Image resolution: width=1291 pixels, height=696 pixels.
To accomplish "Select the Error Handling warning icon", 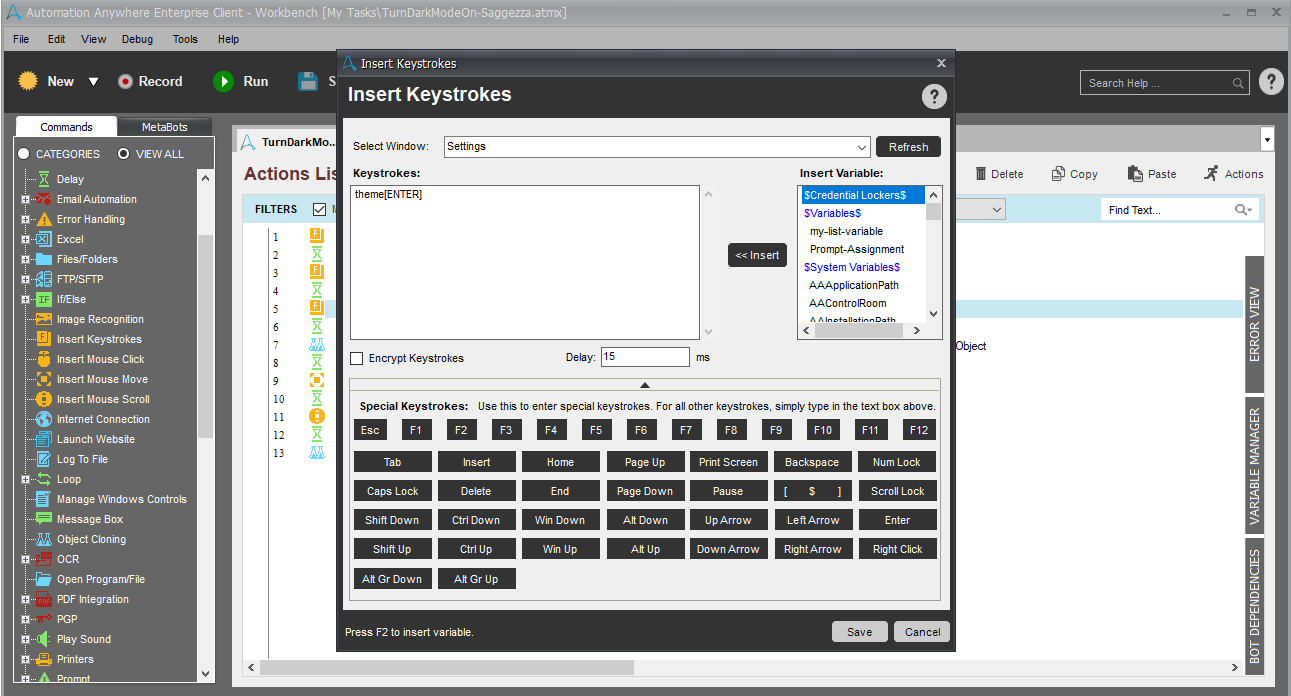I will pos(44,219).
